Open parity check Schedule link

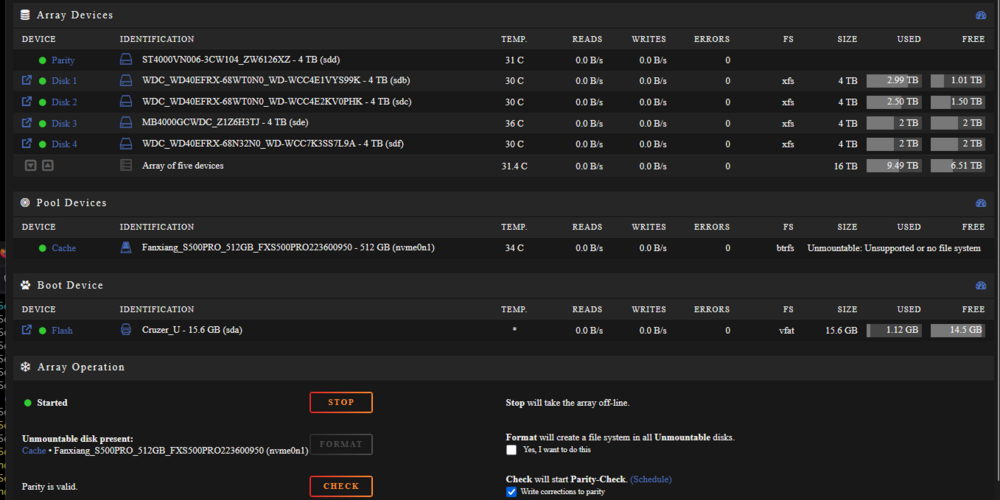(651, 479)
